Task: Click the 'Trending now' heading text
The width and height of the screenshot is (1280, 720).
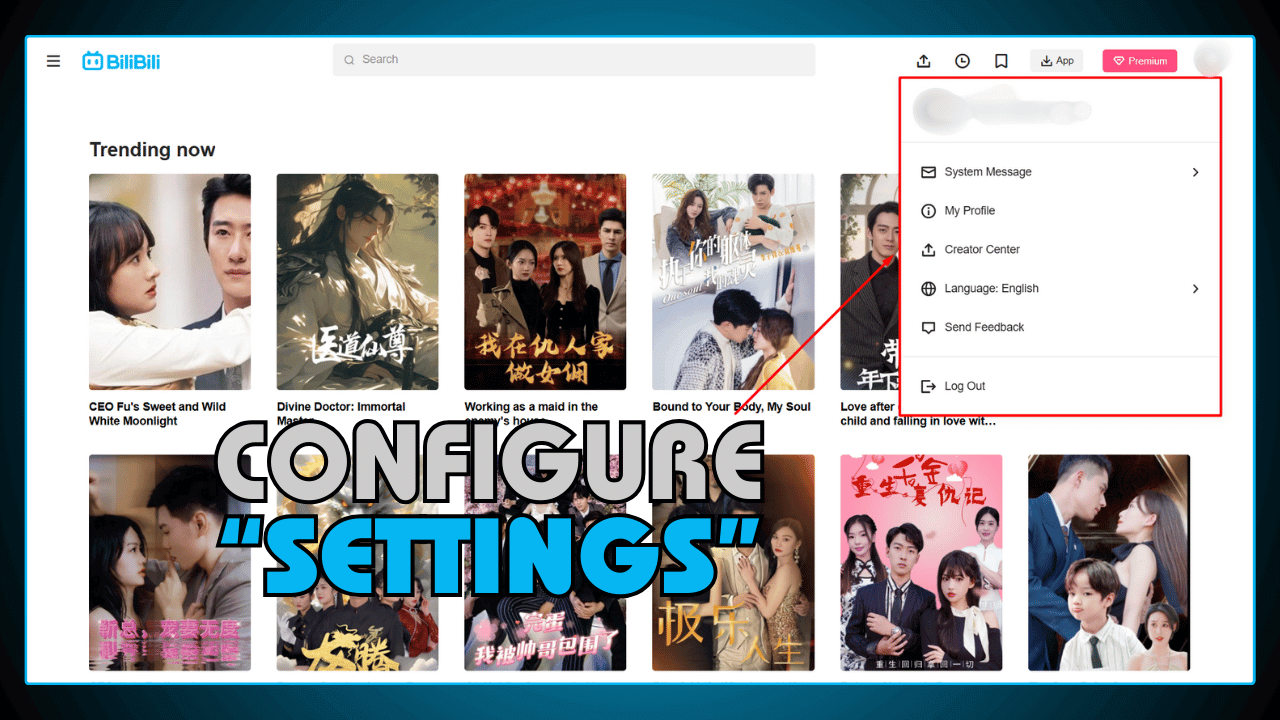Action: pyautogui.click(x=152, y=150)
